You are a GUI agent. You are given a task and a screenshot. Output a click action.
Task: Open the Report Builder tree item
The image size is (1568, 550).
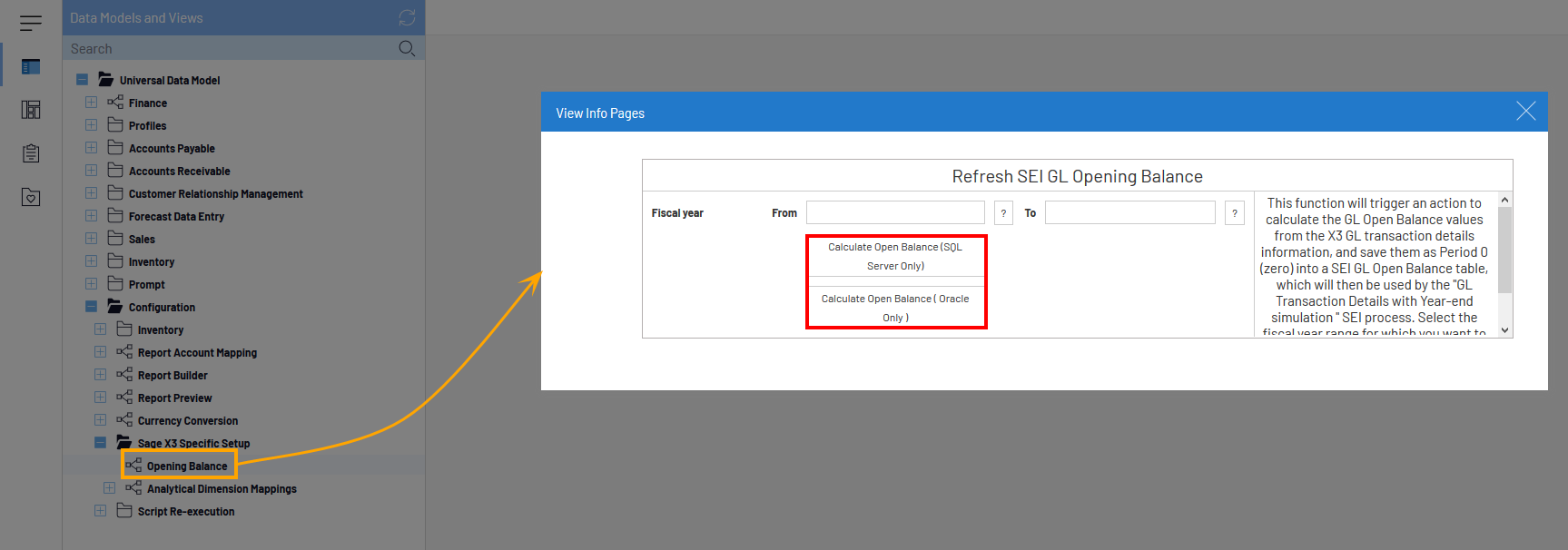173,376
